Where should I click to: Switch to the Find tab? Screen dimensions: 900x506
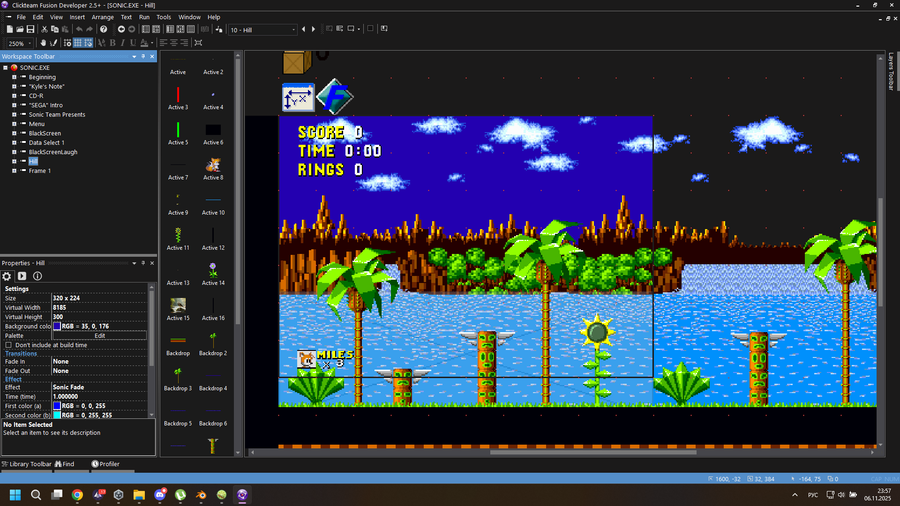(x=64, y=464)
